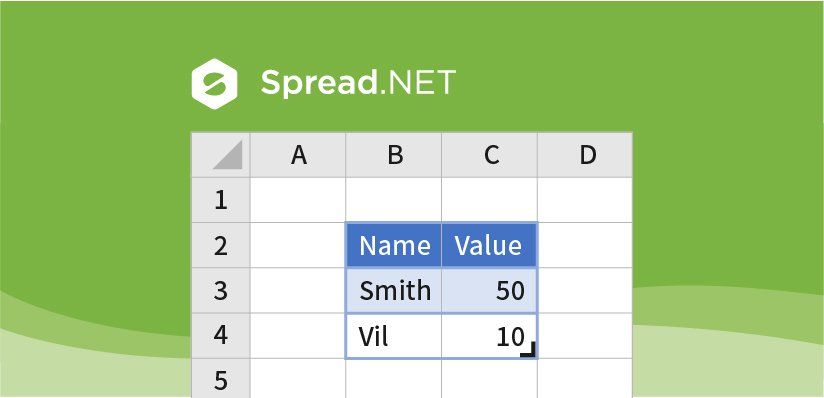
Task: Select row 2 header
Action: click(x=221, y=245)
